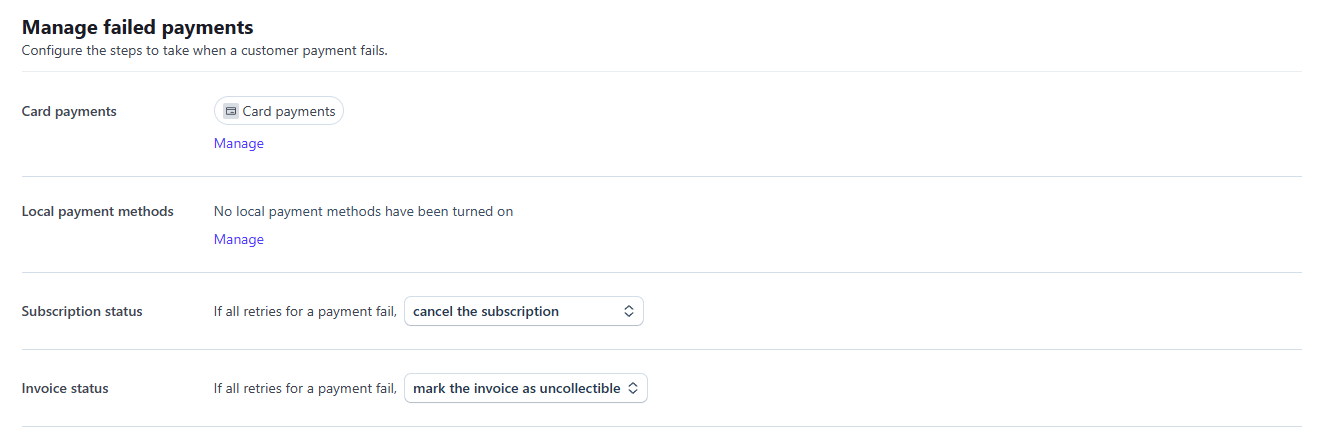Click the Card payments row label
This screenshot has height=443, width=1323.
coord(69,111)
